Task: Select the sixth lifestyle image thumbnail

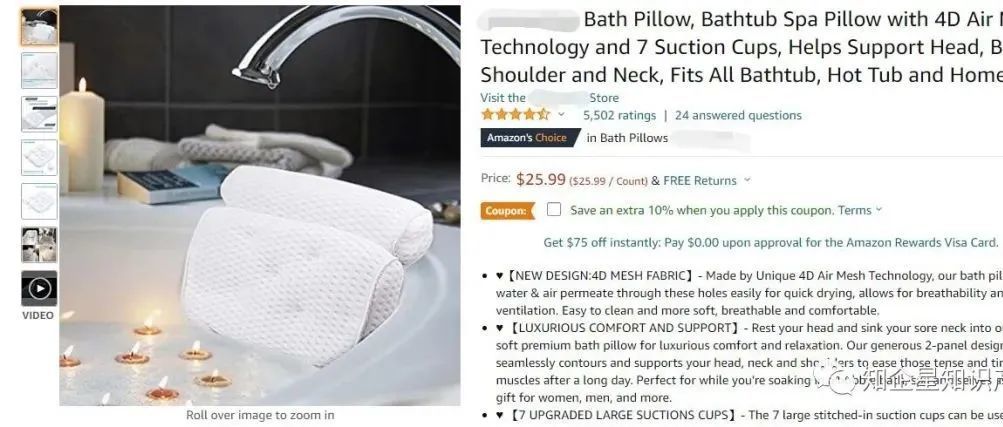Action: 39,244
